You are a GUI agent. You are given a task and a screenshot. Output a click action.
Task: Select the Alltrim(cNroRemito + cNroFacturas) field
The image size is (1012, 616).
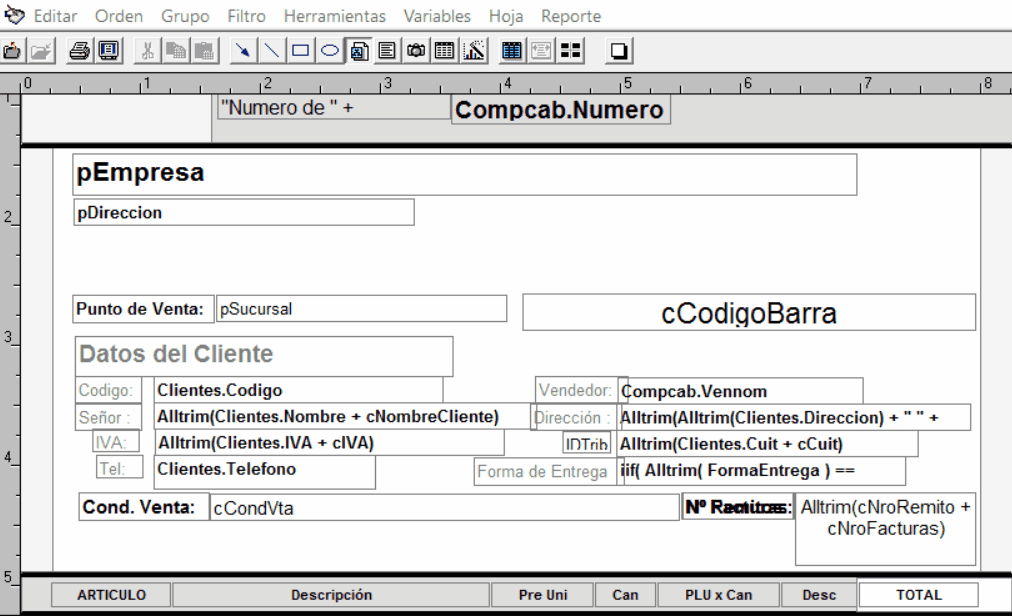[x=886, y=529]
